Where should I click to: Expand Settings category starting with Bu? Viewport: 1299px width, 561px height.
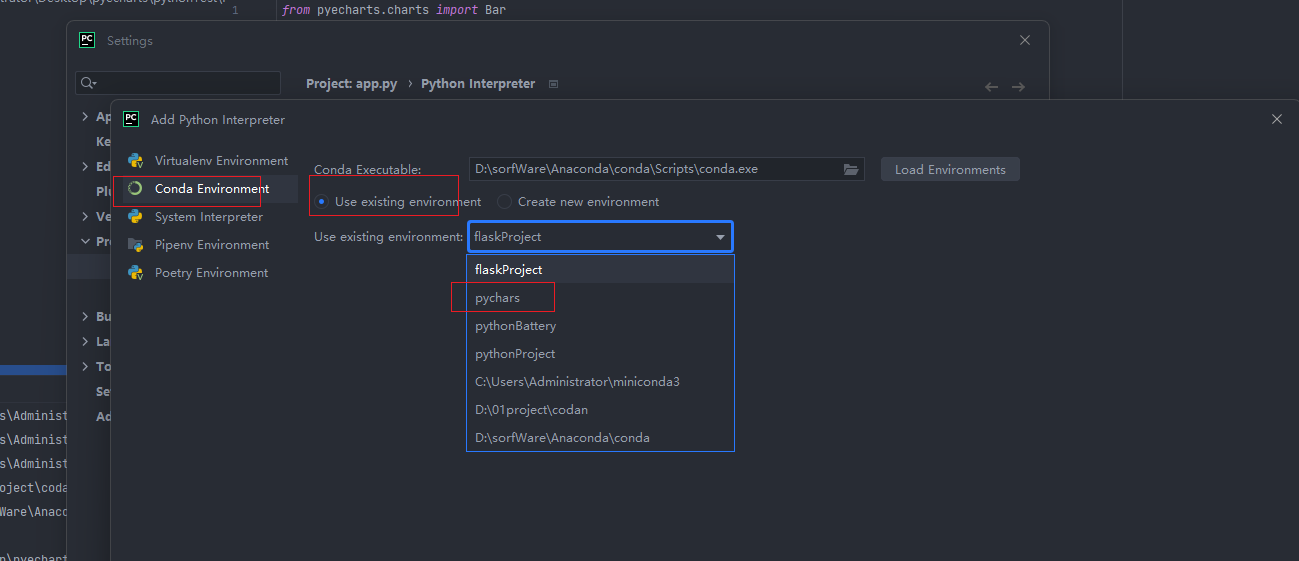coord(85,317)
